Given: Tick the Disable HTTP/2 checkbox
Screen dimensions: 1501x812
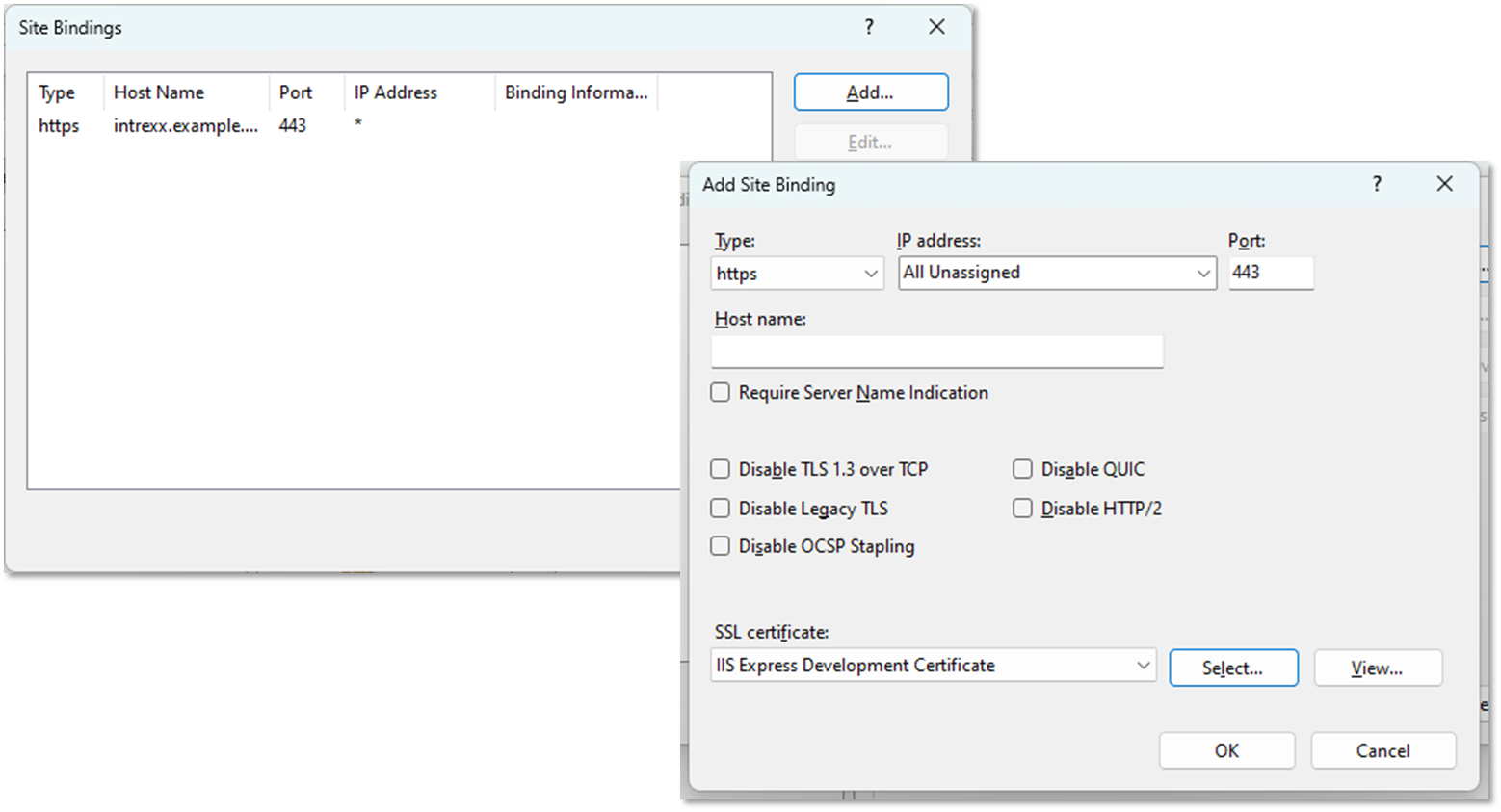Looking at the screenshot, I should pos(1022,509).
